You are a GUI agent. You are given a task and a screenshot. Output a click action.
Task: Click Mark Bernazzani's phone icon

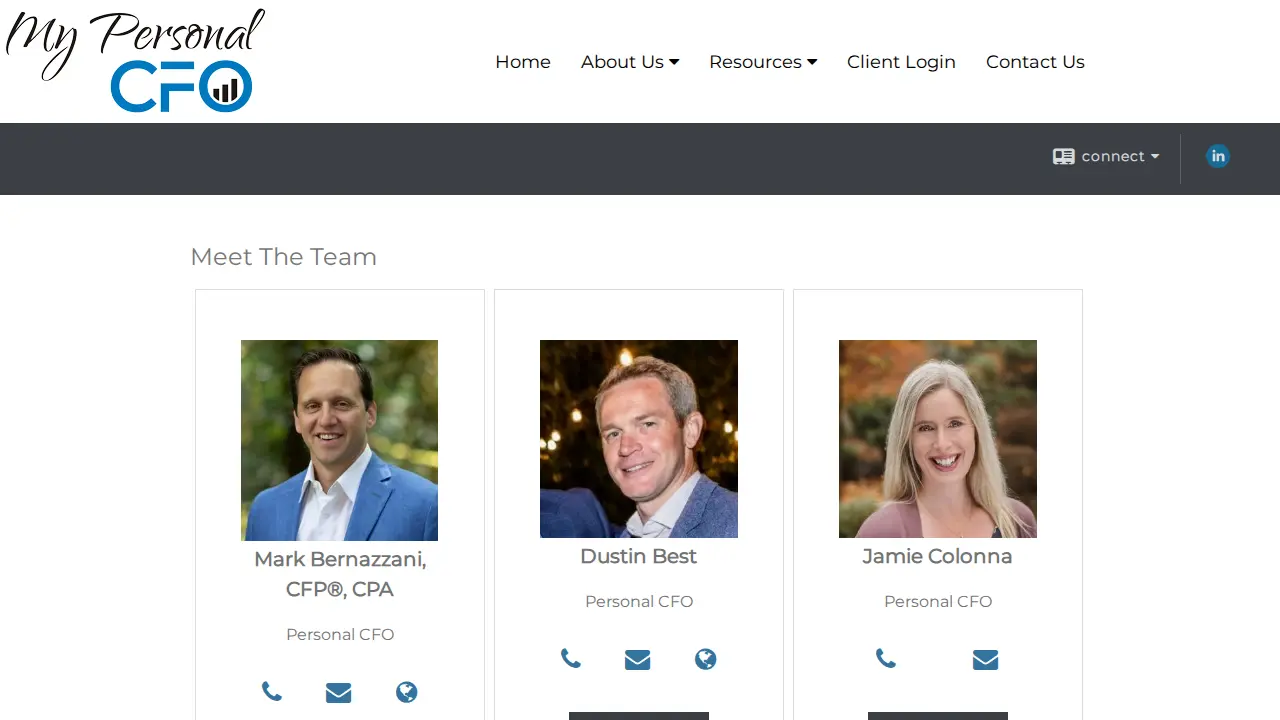coord(272,692)
